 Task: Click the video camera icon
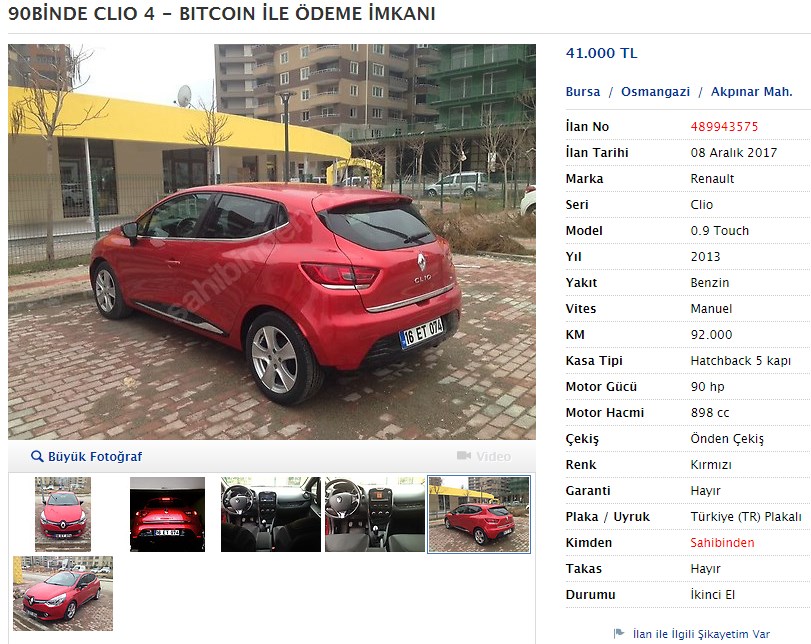464,456
